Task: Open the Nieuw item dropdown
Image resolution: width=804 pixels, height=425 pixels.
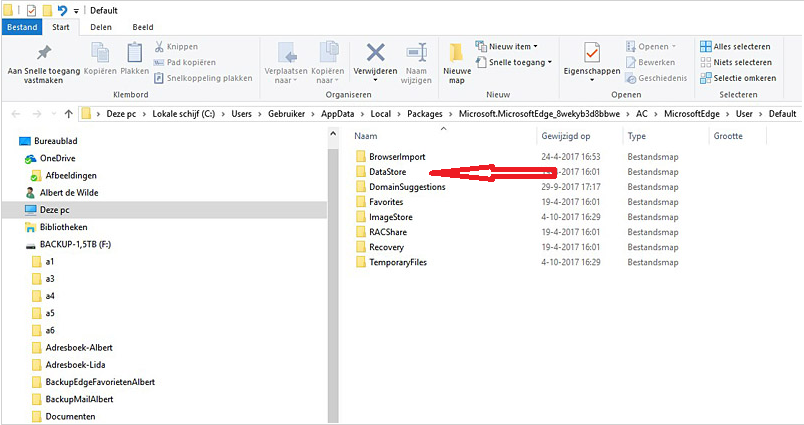Action: [511, 46]
